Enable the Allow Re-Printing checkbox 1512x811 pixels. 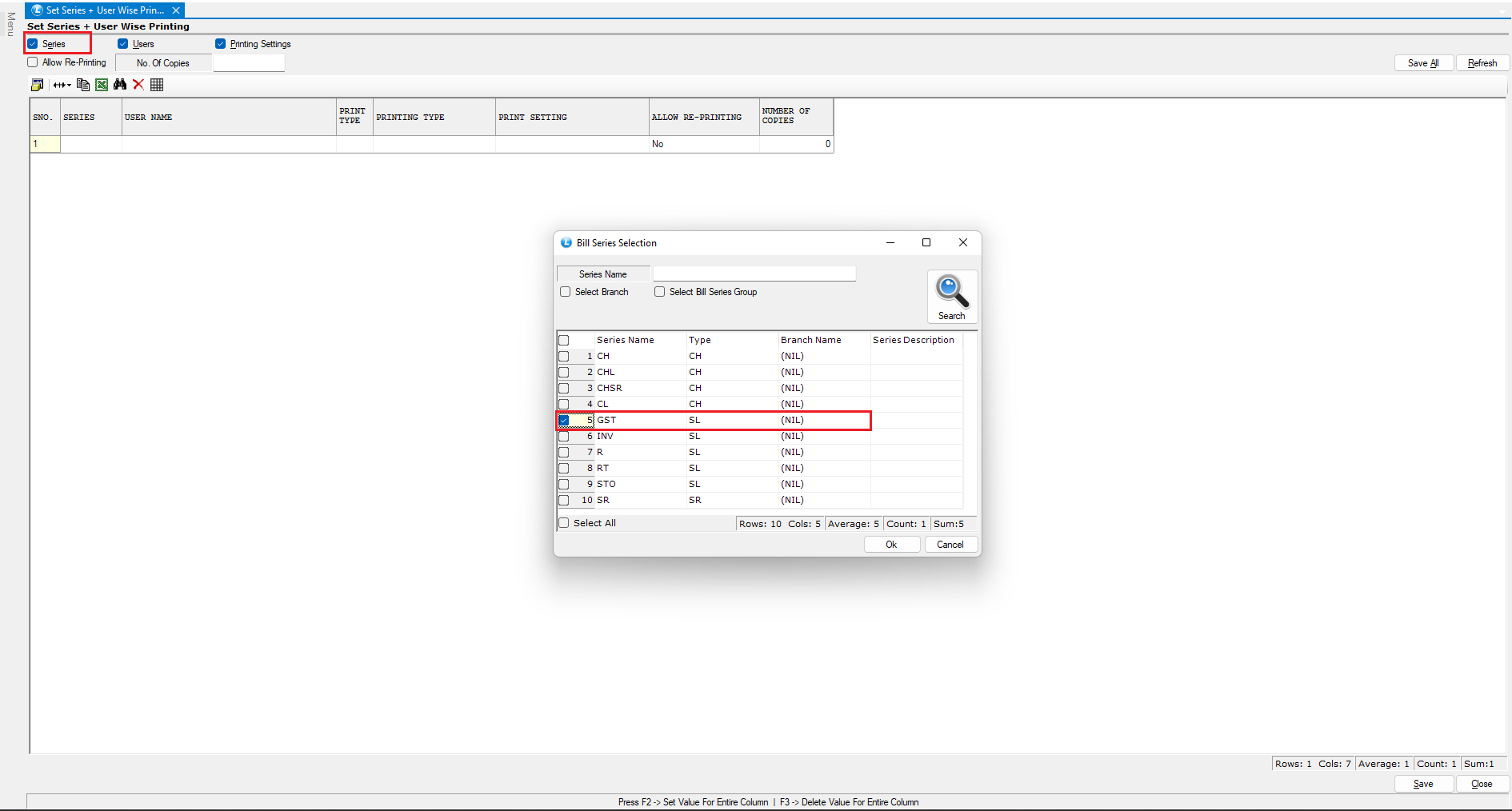33,62
